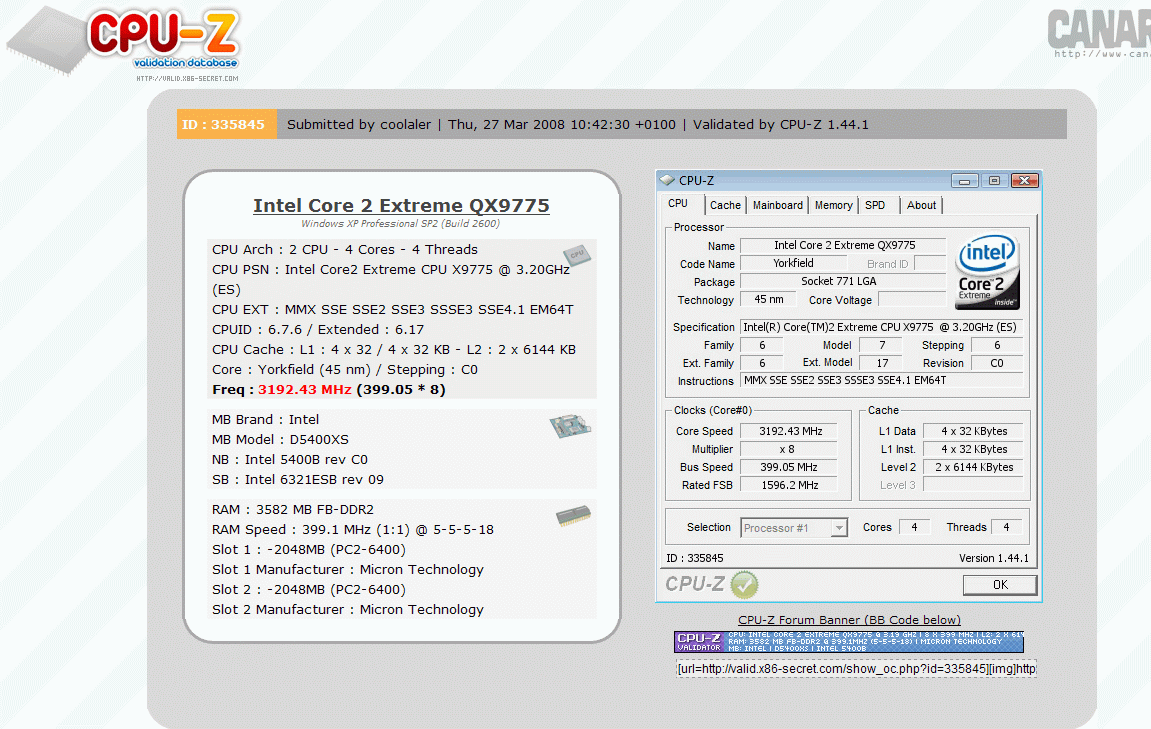Click the Intel Core 2 Extreme logo badge
The image size is (1151, 729).
[987, 272]
